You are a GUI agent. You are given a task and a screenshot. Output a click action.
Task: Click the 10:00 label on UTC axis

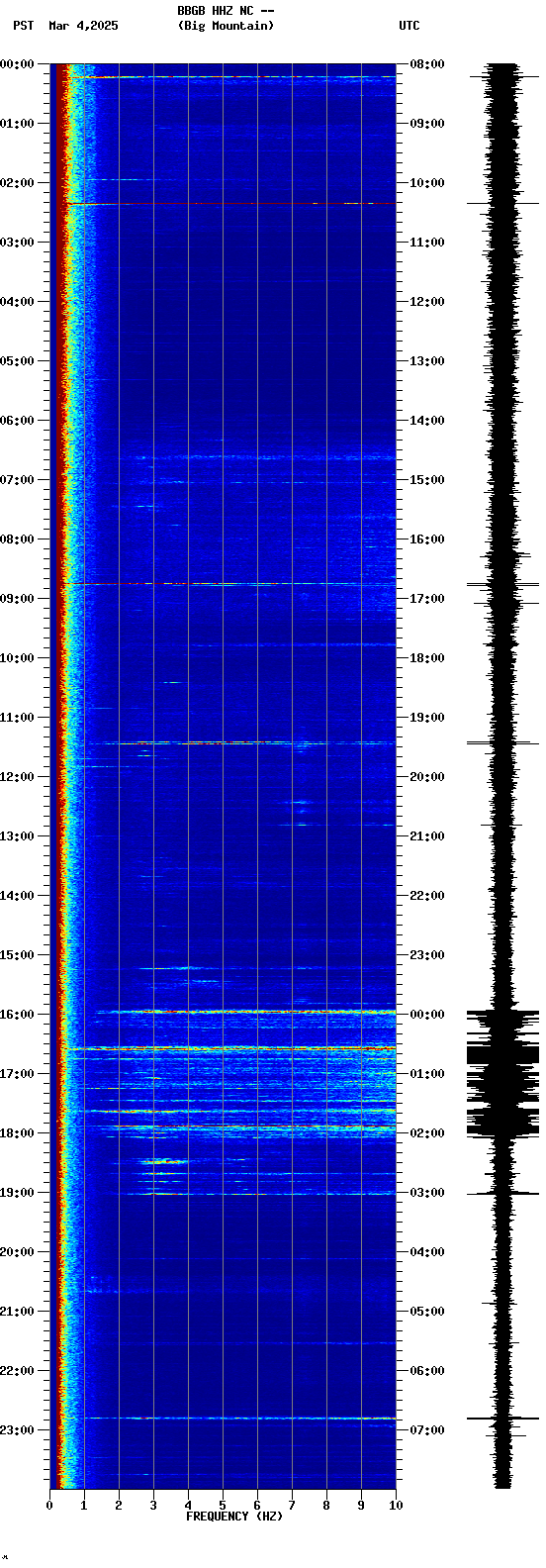coord(427,183)
